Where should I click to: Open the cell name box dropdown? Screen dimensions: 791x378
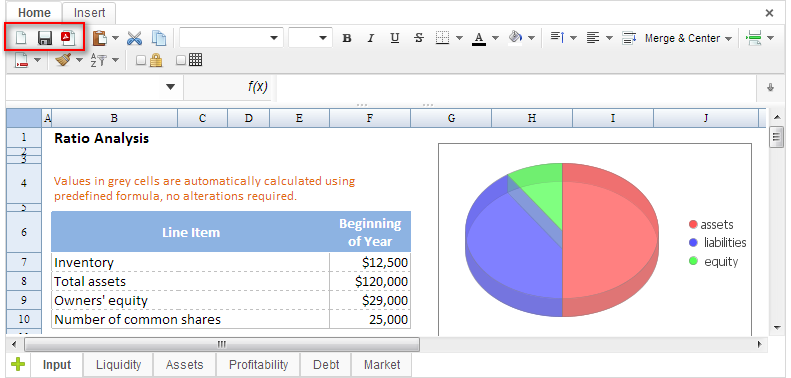[x=171, y=87]
